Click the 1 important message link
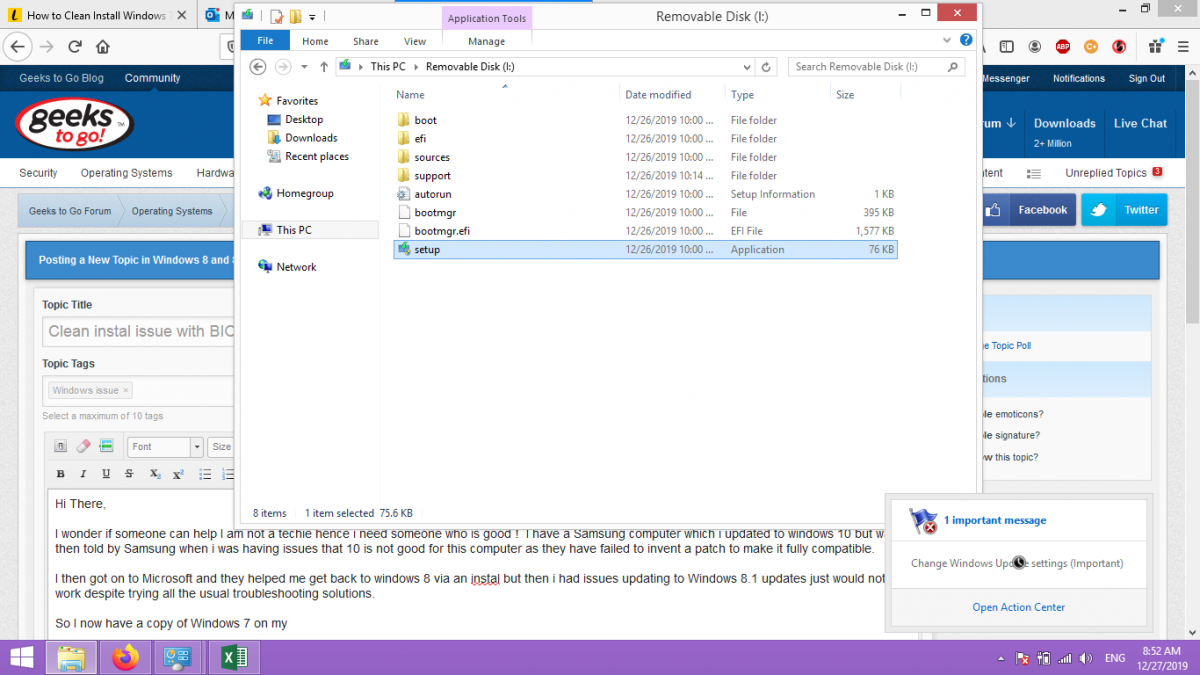The image size is (1200, 675). coord(995,520)
